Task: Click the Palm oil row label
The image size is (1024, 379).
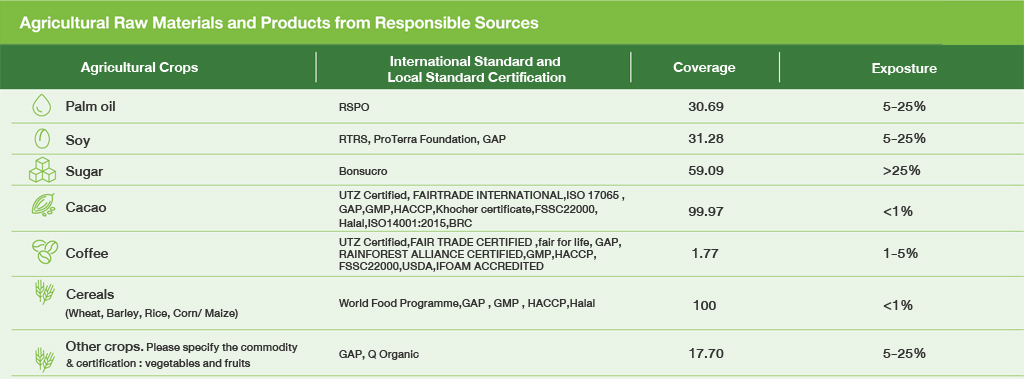Action: coord(90,107)
